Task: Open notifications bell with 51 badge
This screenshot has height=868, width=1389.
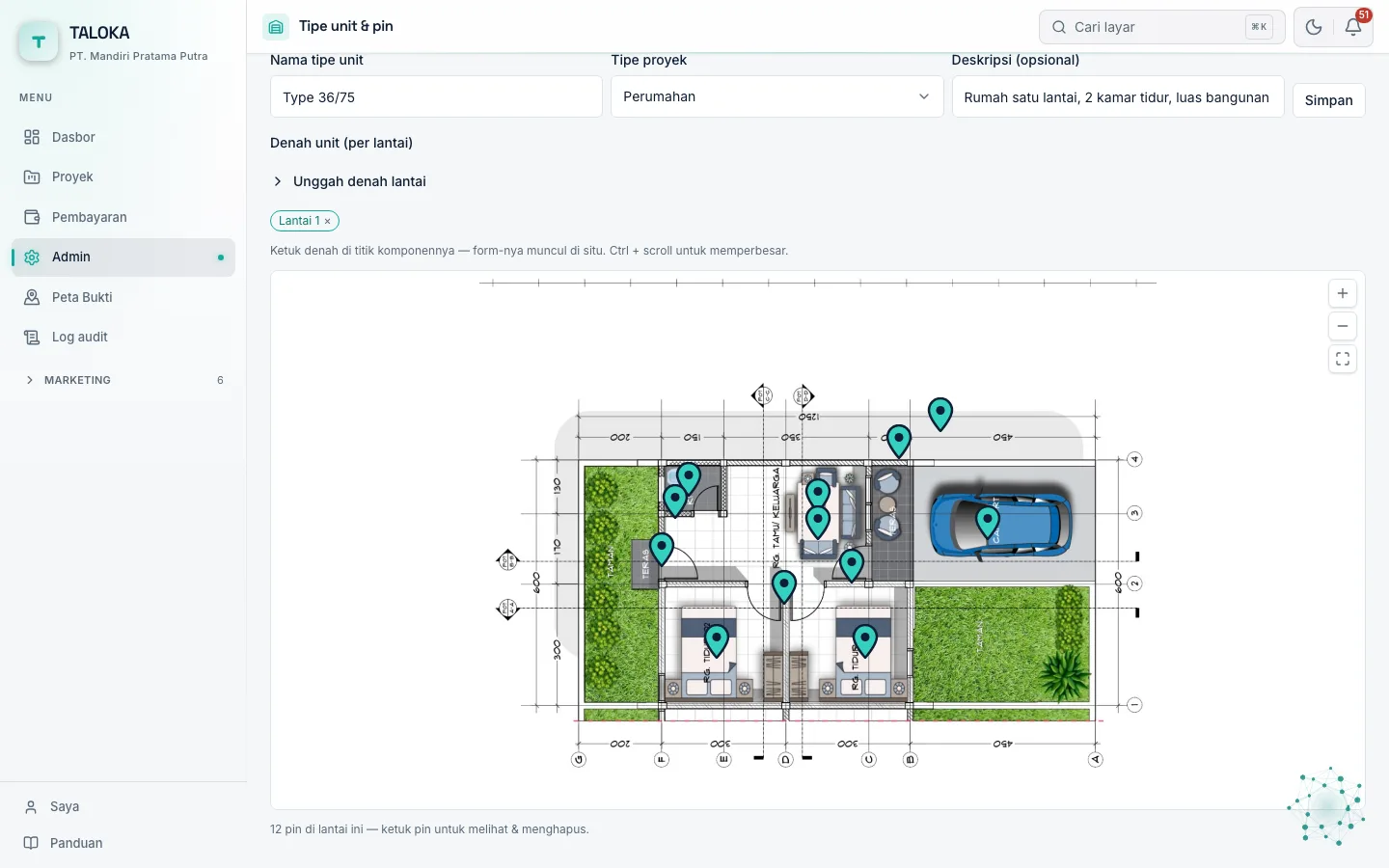Action: pos(1353,27)
